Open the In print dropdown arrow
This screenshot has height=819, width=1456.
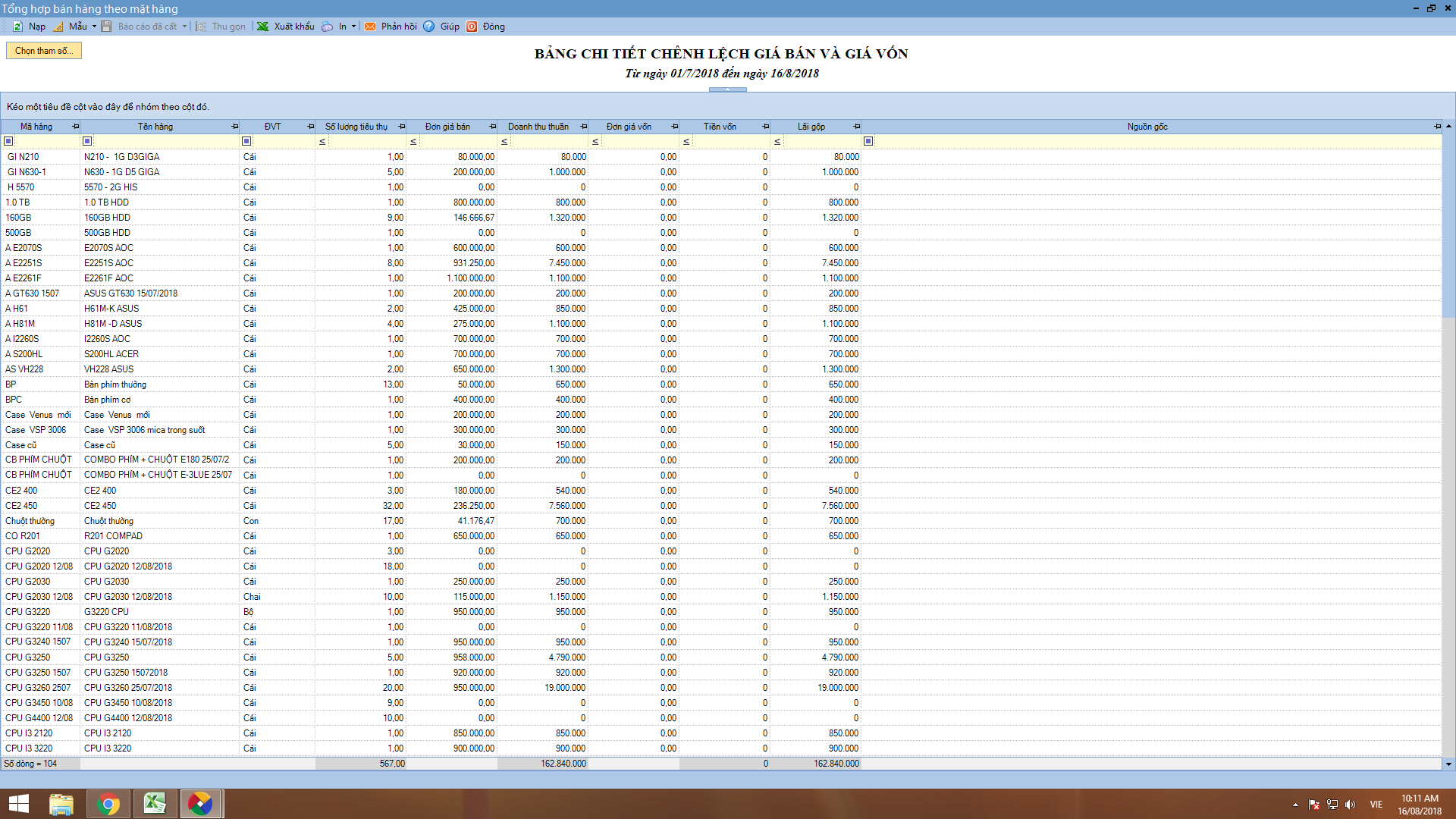[353, 27]
